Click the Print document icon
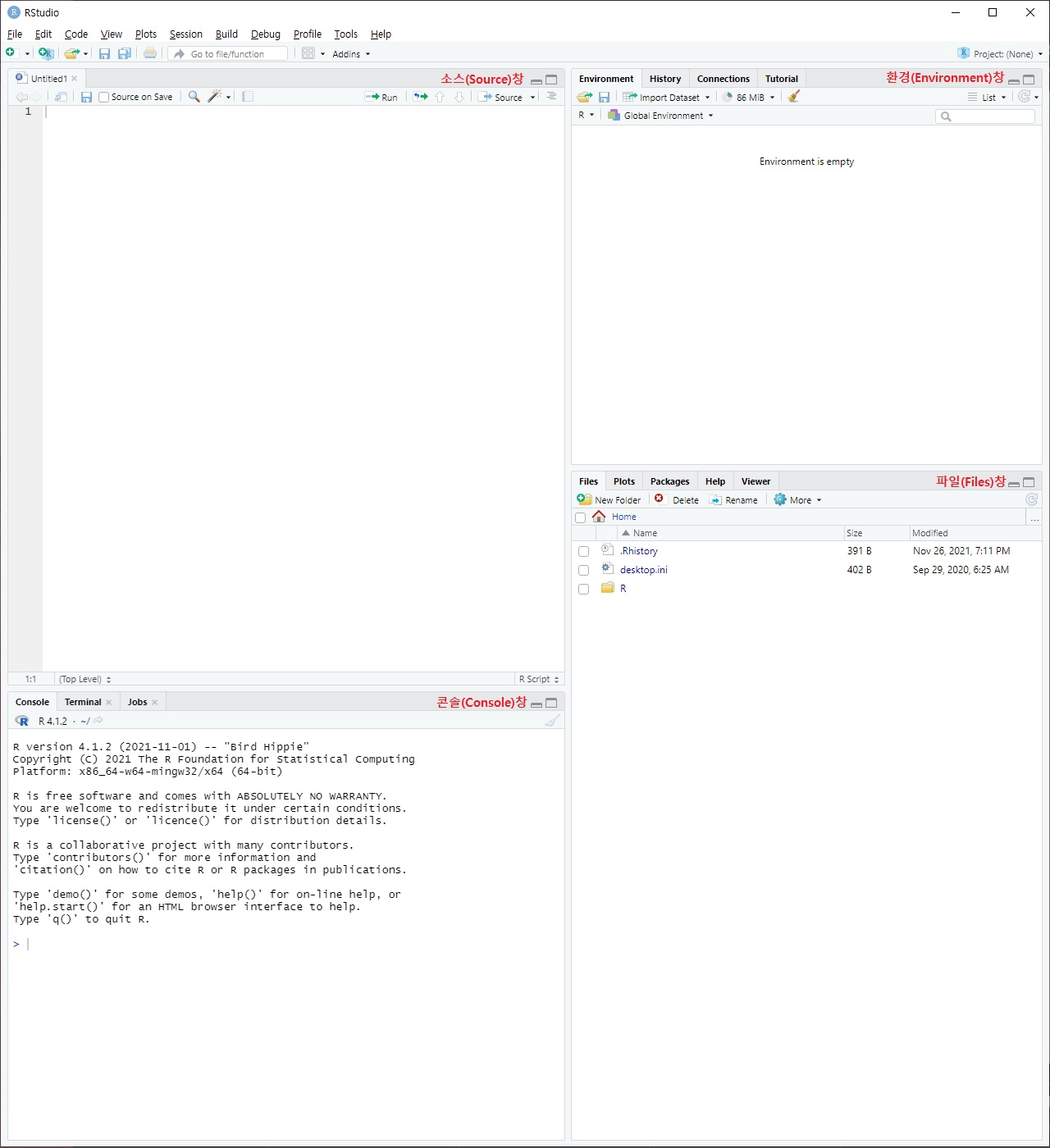Viewport: 1050px width, 1148px height. pyautogui.click(x=150, y=53)
